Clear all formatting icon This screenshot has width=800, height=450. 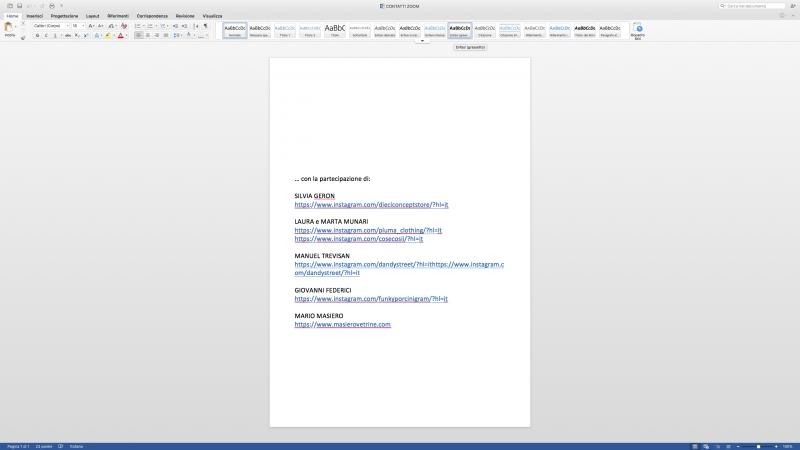tap(124, 26)
